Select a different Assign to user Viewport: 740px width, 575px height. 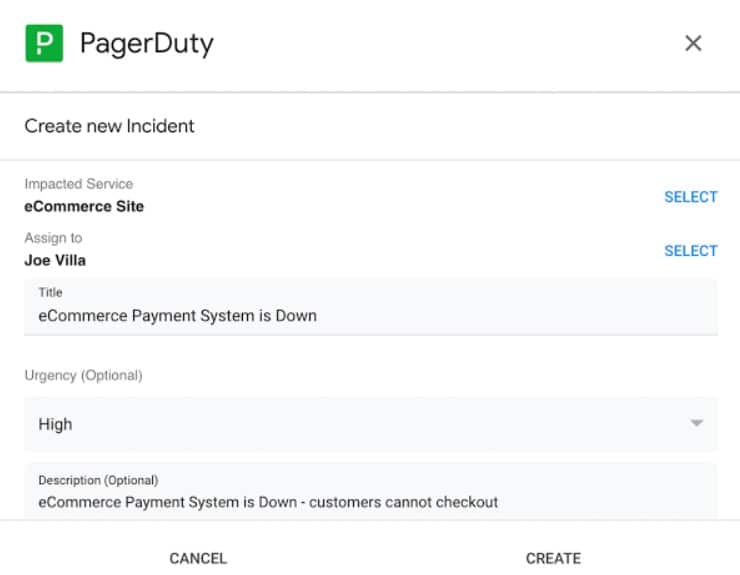point(690,251)
